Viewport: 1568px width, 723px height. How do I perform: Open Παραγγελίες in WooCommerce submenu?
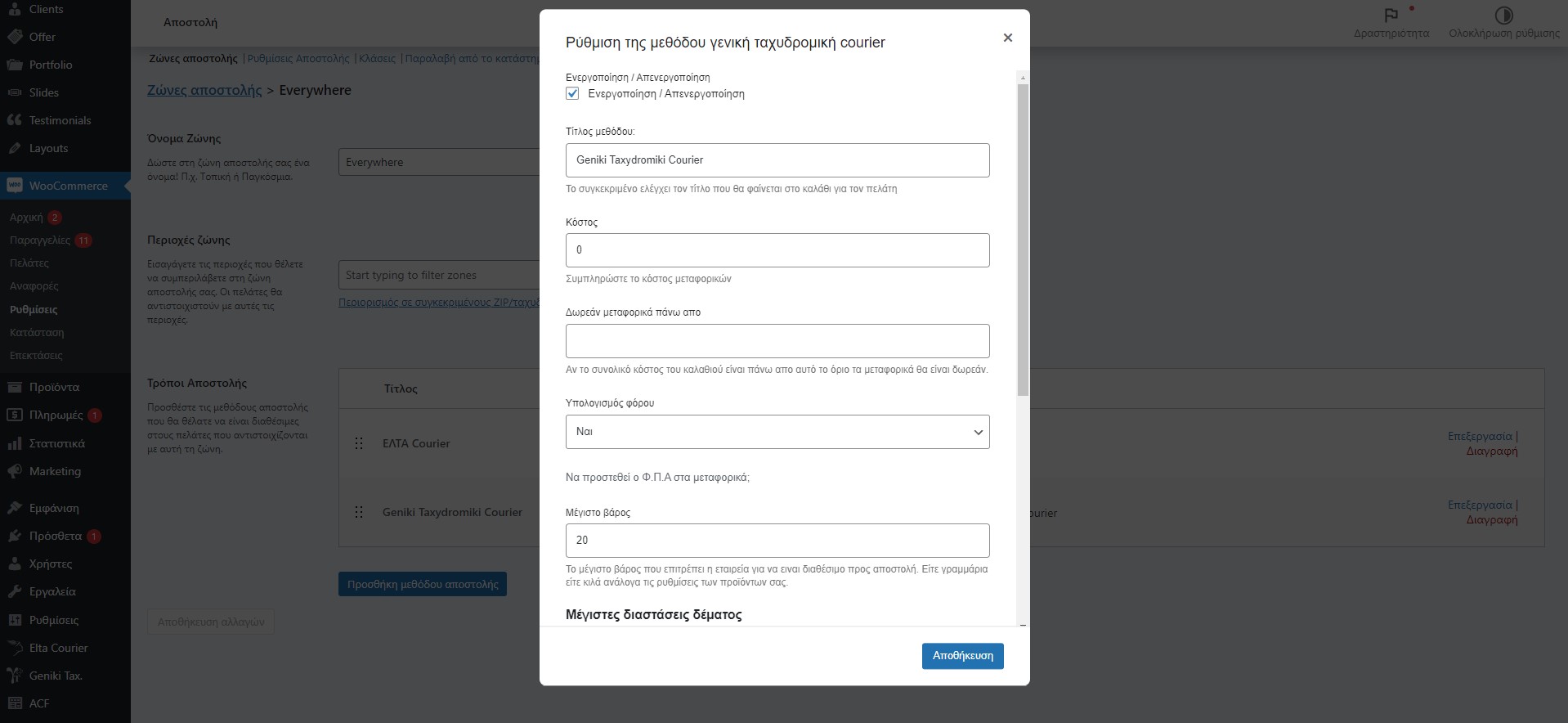click(40, 240)
